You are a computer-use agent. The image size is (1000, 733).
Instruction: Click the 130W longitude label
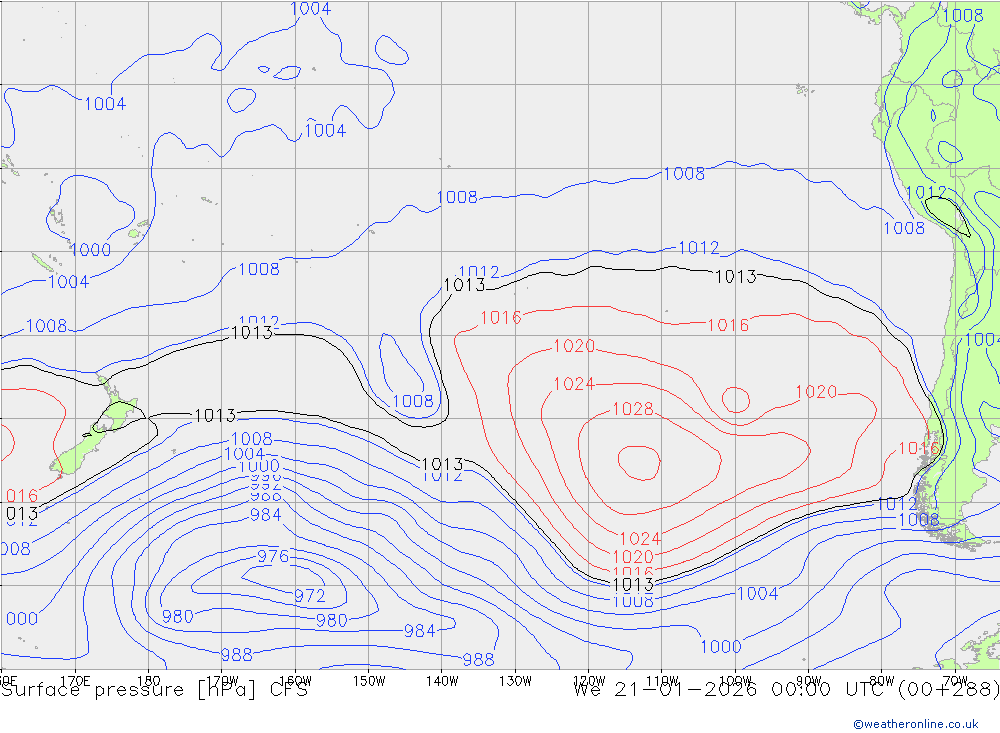pos(515,681)
